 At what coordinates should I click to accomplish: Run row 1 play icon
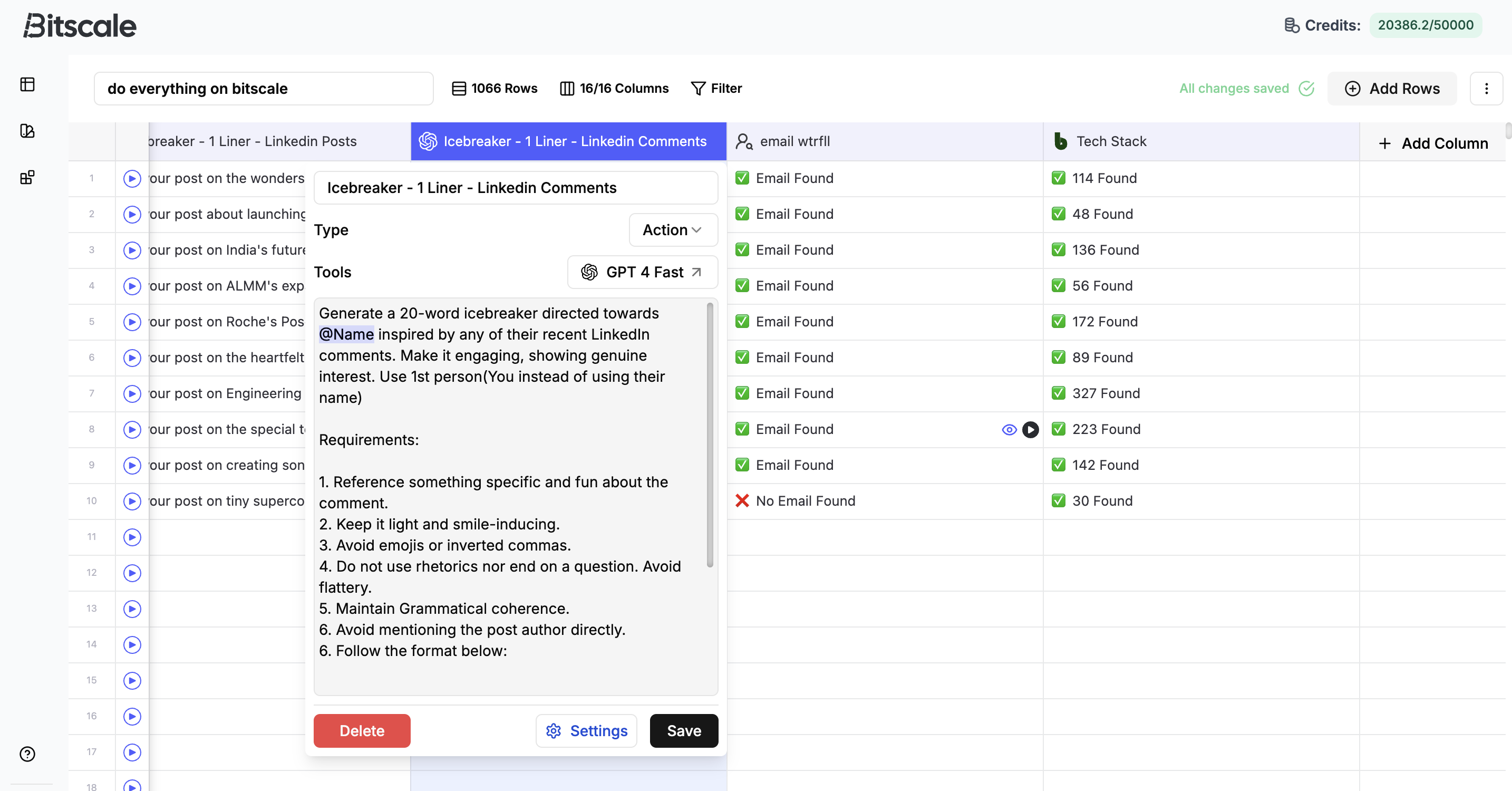click(132, 179)
